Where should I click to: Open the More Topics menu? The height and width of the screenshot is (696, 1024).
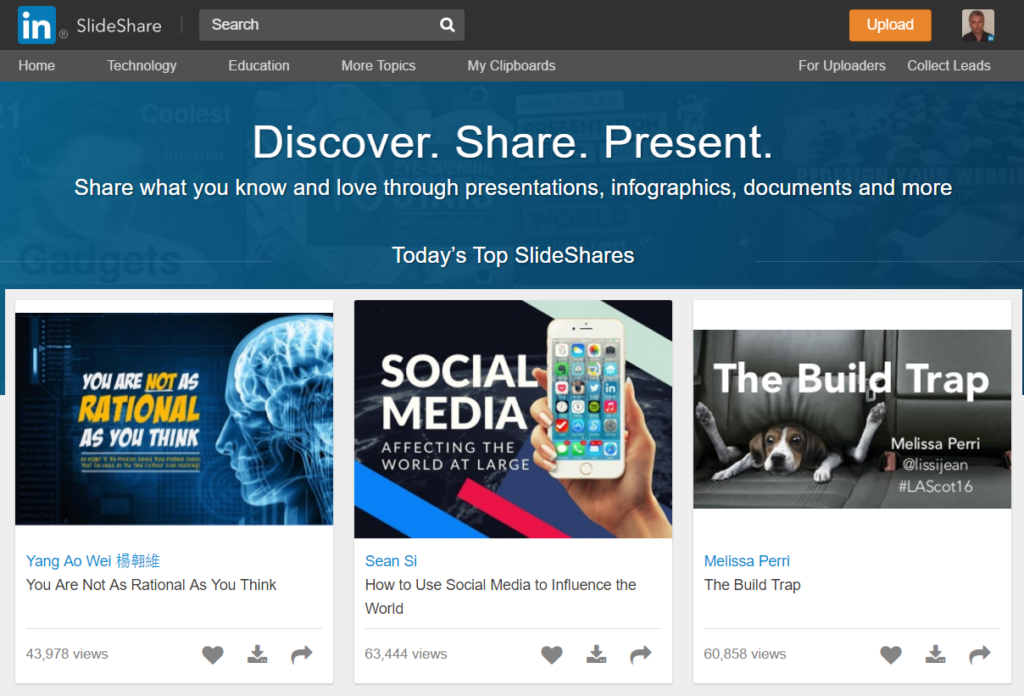[378, 65]
